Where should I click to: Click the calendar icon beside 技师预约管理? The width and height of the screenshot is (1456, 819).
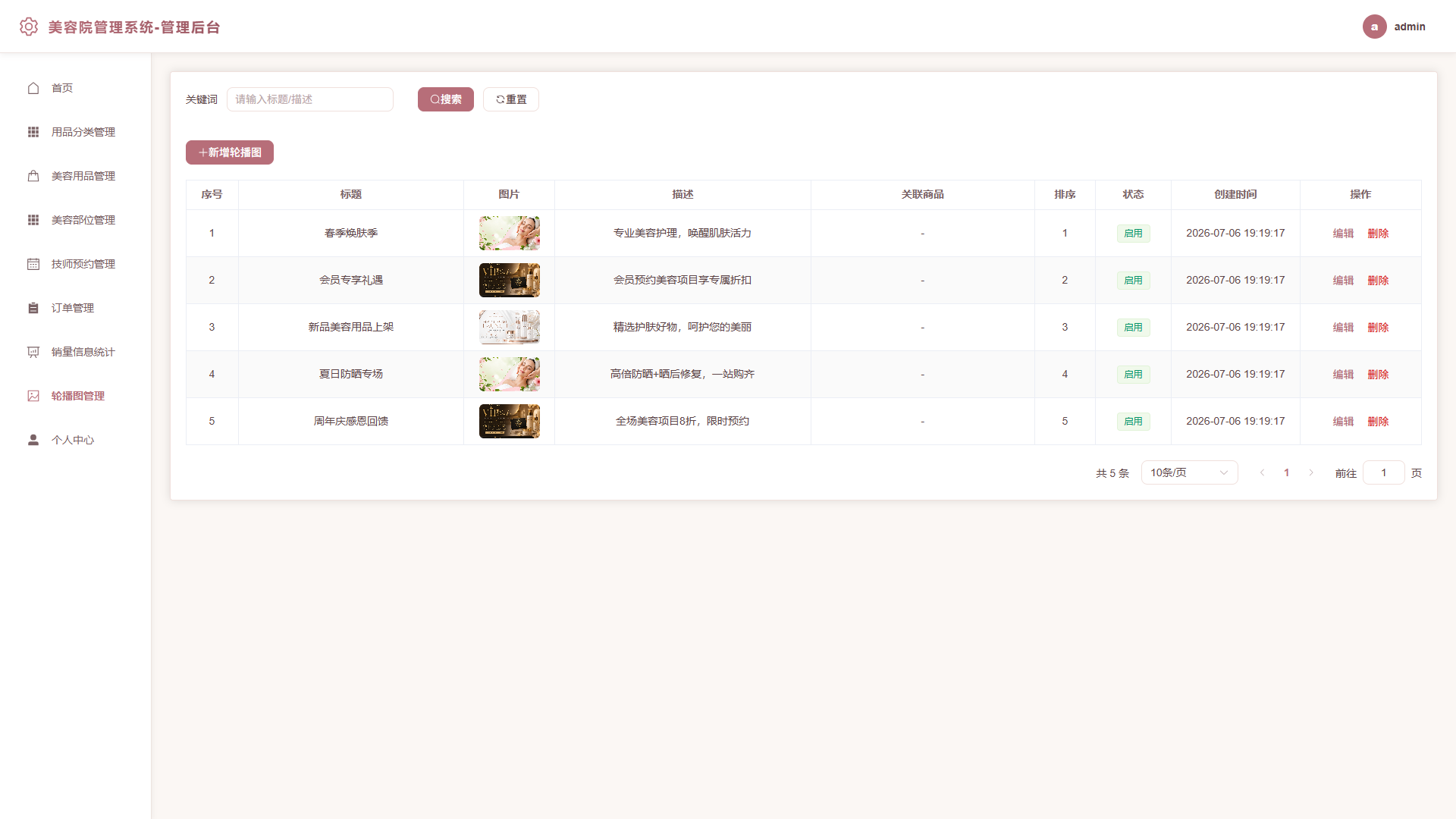click(33, 264)
